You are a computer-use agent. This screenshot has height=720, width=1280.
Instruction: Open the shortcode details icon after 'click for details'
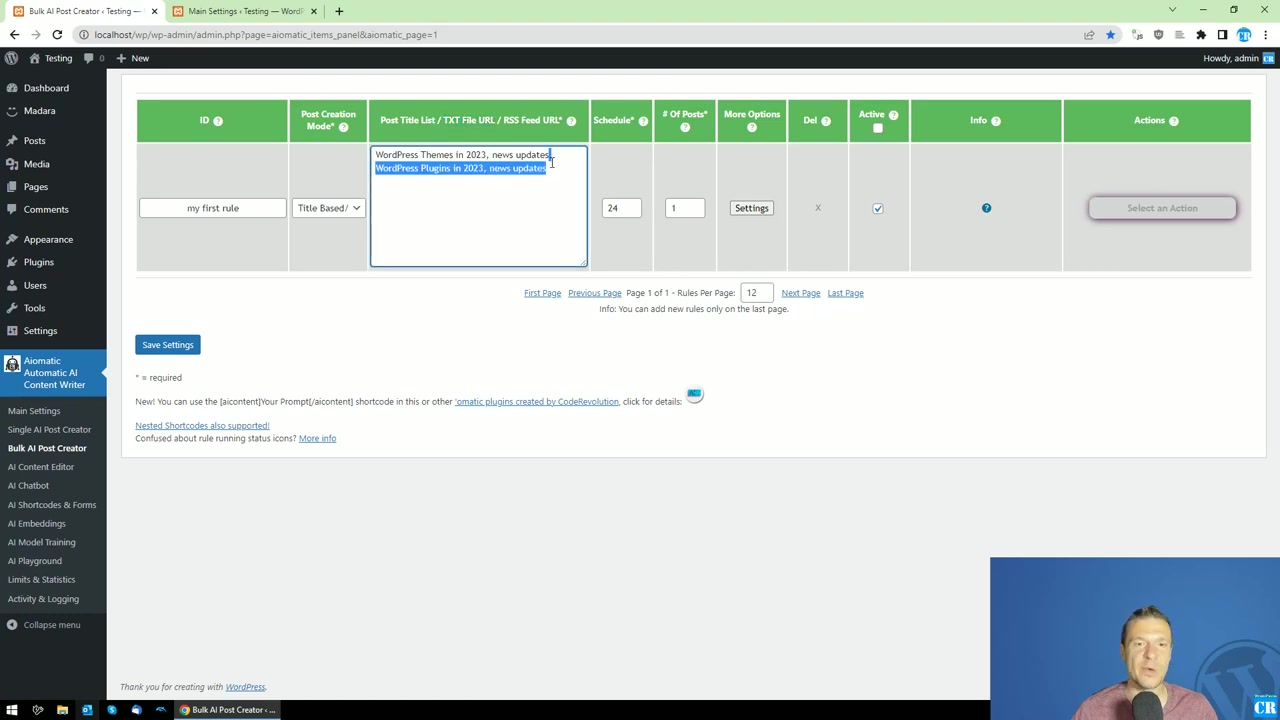[695, 395]
